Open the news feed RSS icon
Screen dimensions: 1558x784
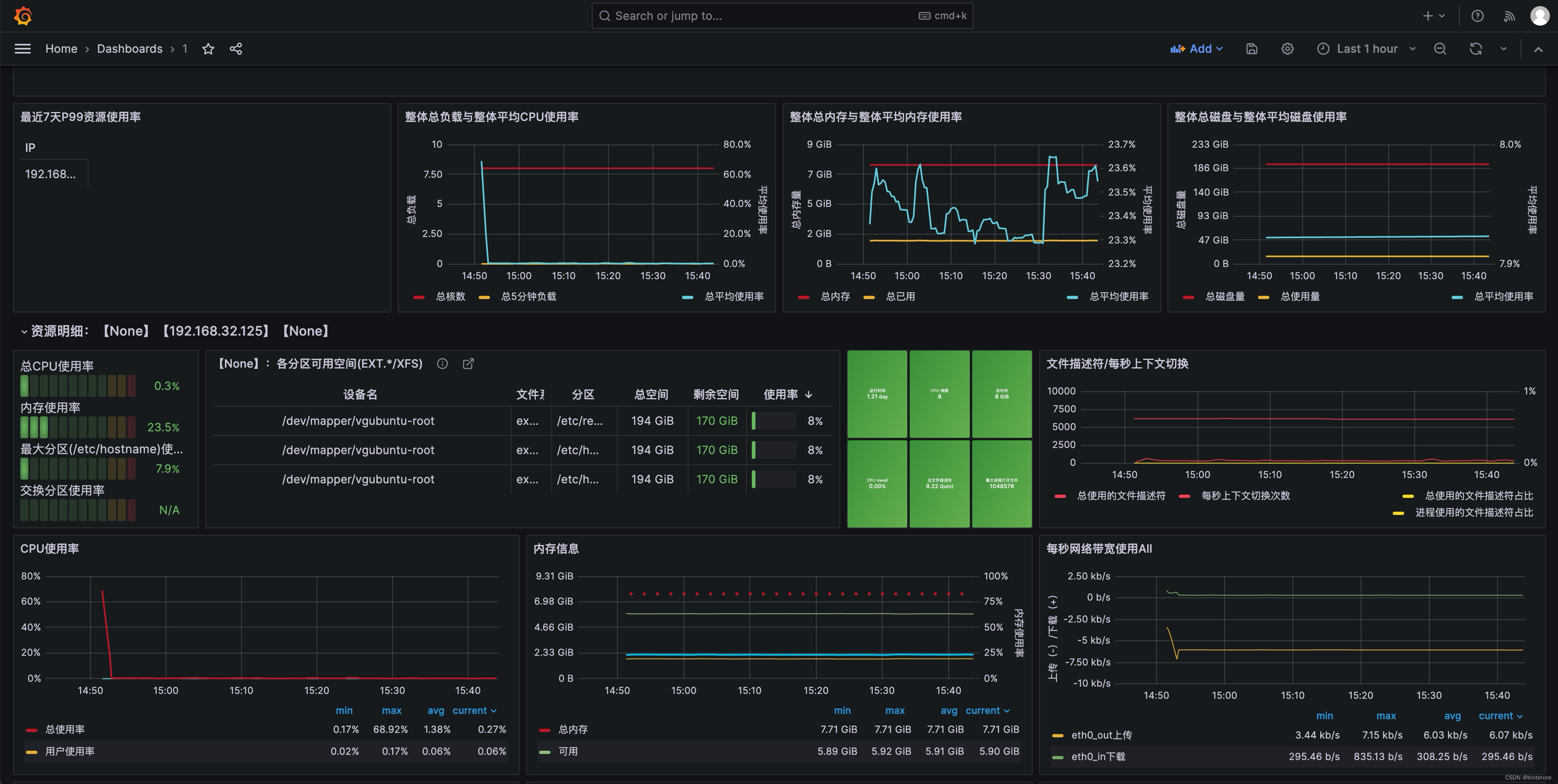1509,16
